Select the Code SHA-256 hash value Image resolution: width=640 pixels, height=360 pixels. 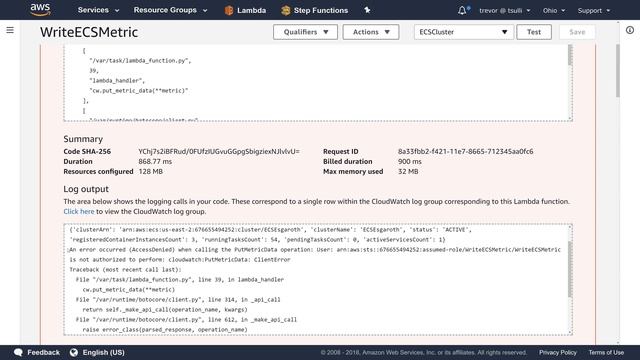219,151
